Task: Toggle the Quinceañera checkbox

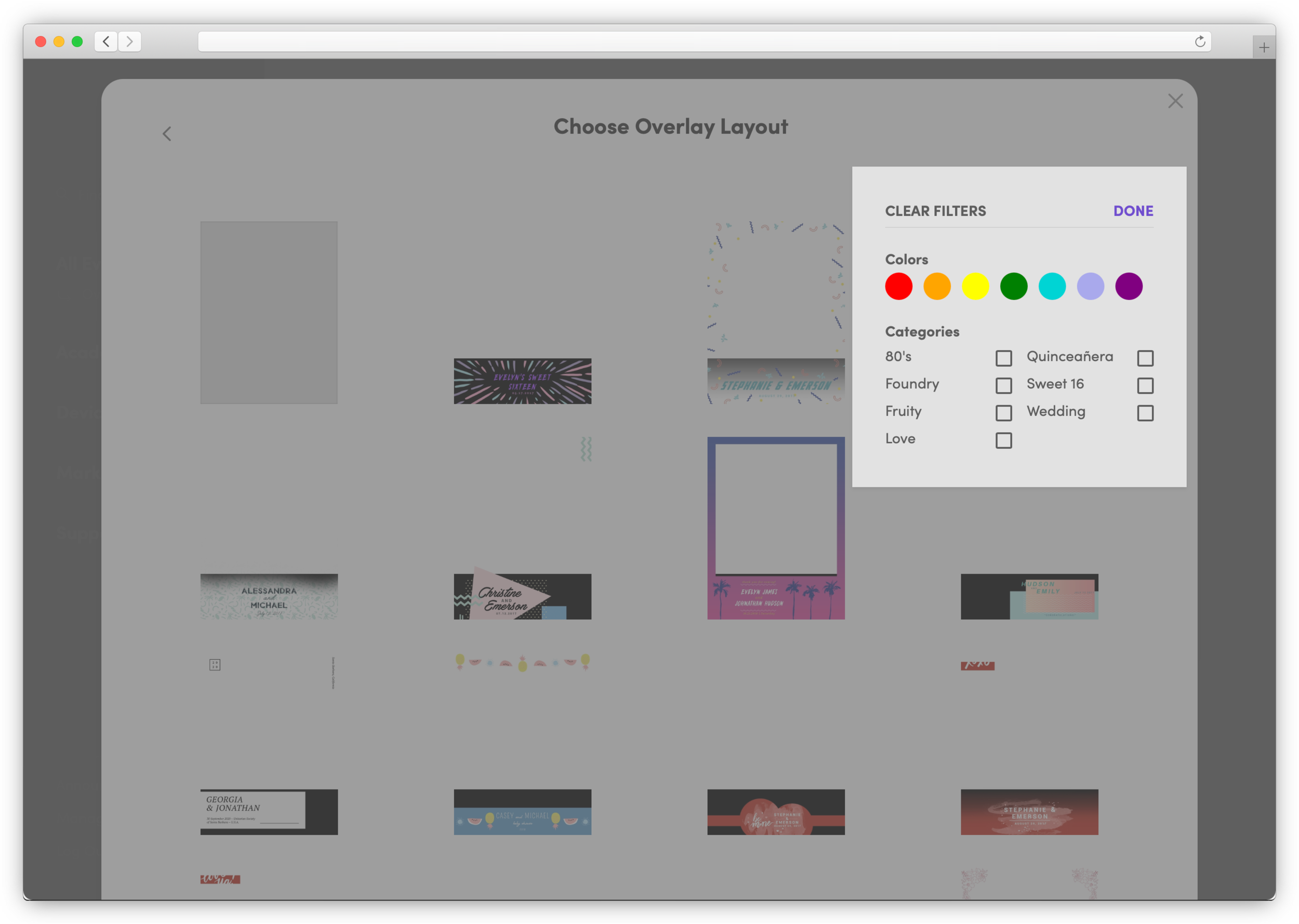Action: click(x=1145, y=358)
